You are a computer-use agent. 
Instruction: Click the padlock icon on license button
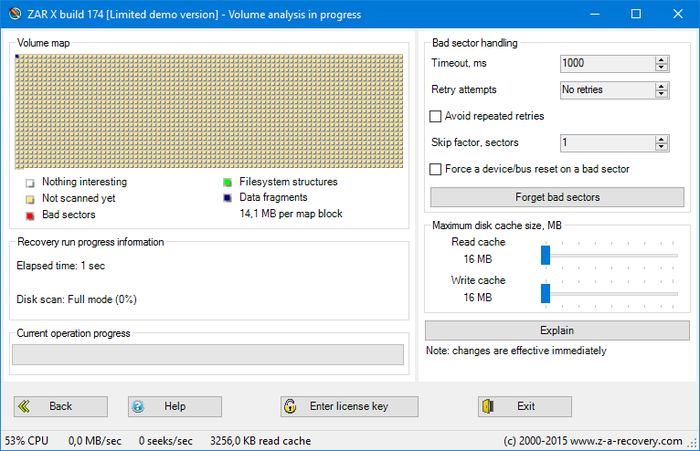pos(290,406)
